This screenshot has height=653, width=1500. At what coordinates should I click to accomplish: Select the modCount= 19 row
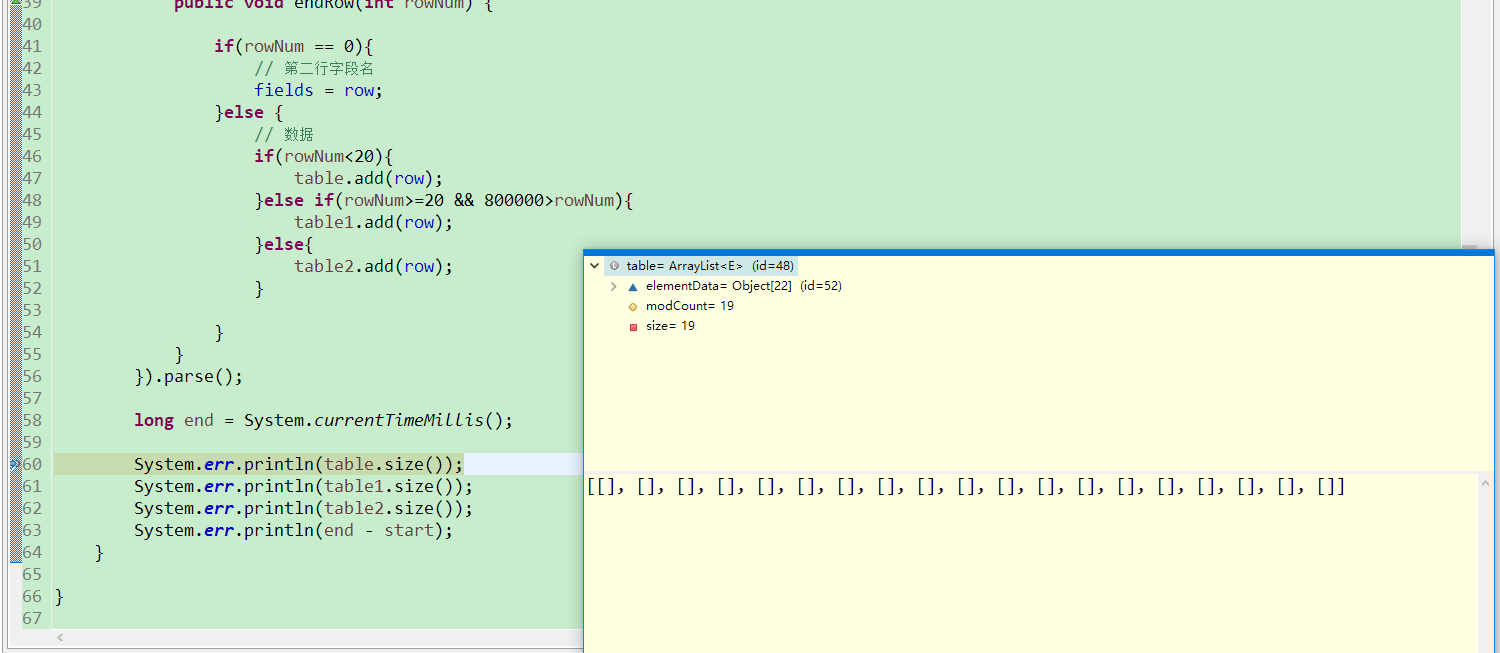(x=690, y=306)
